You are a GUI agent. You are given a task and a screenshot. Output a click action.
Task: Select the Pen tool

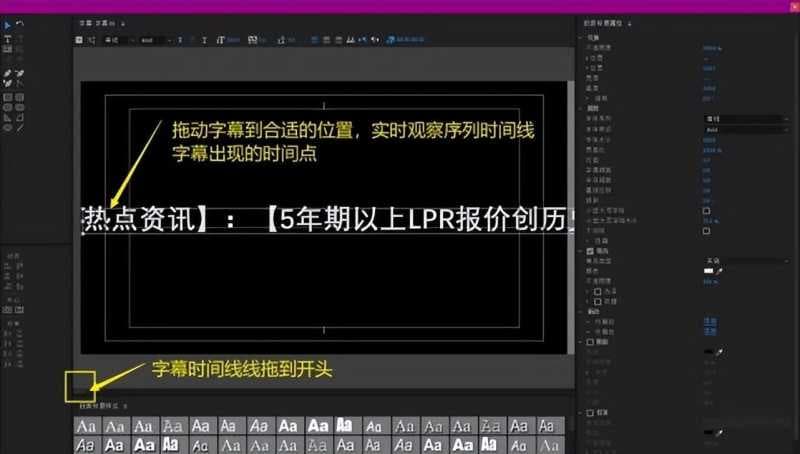coord(7,73)
